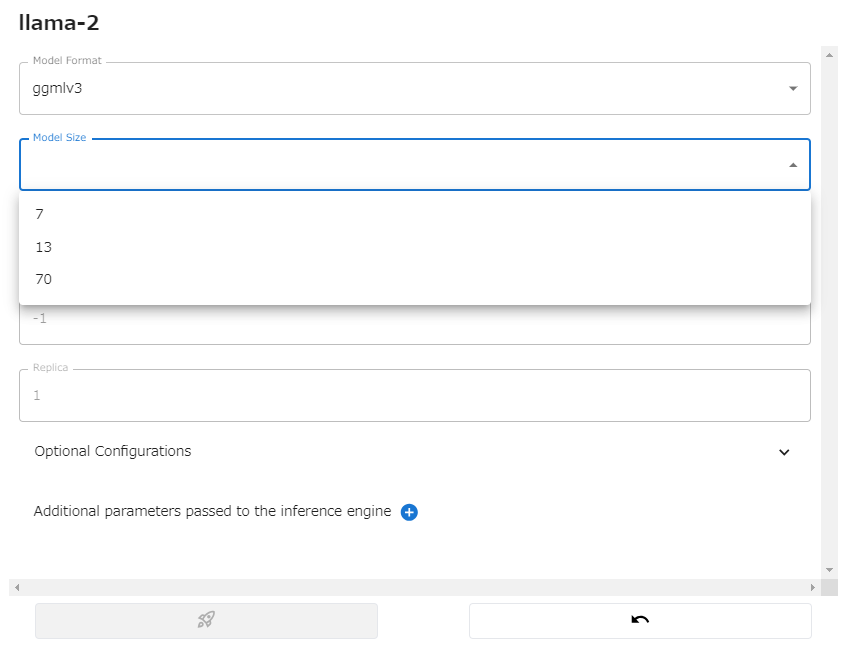Click the vertical scrollbar track
The width and height of the screenshot is (855, 659).
pos(829,312)
